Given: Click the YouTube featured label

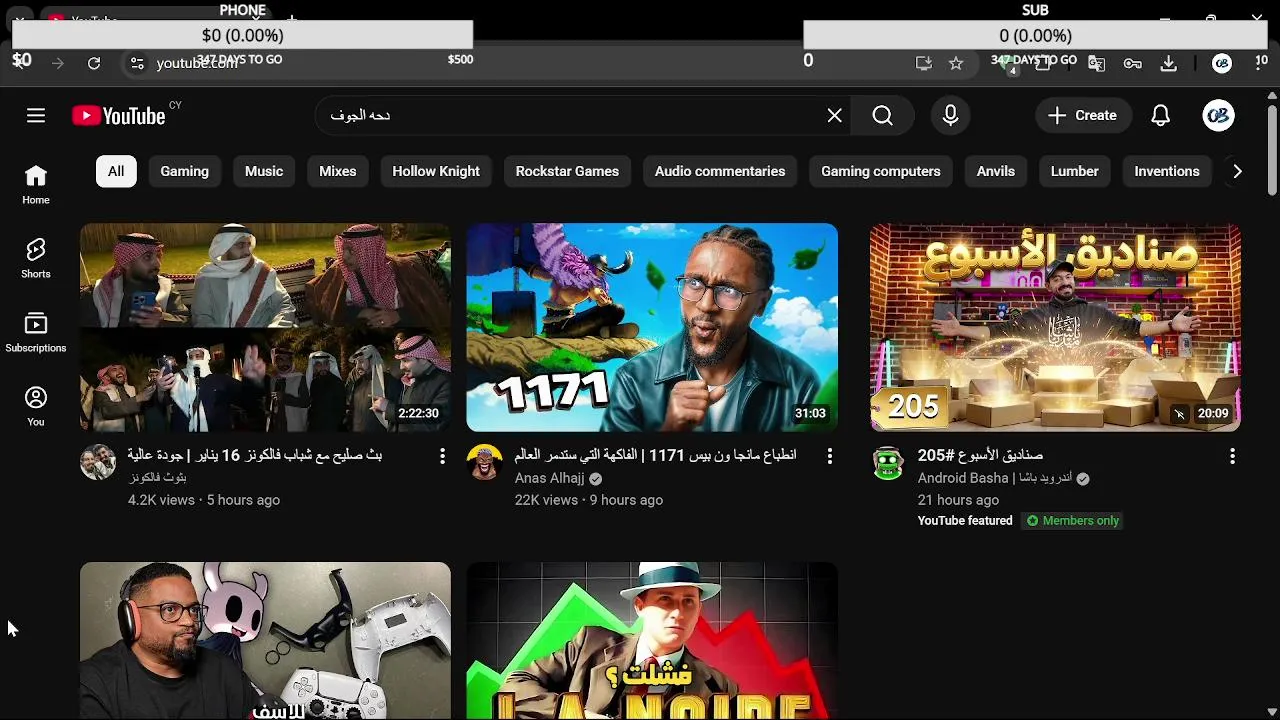Looking at the screenshot, I should coord(965,520).
